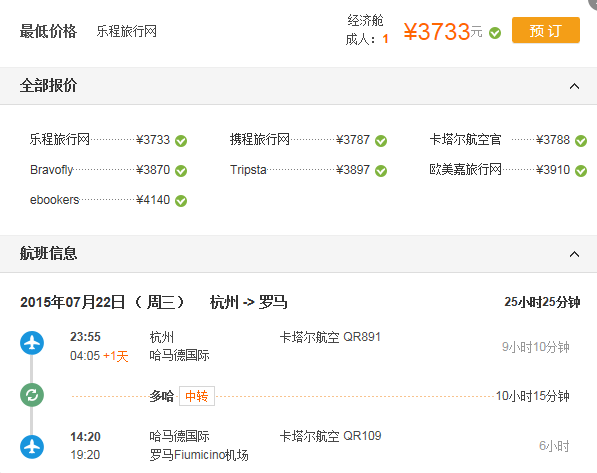Open the ebookers quote
Image resolution: width=597 pixels, height=473 pixels.
(54, 200)
